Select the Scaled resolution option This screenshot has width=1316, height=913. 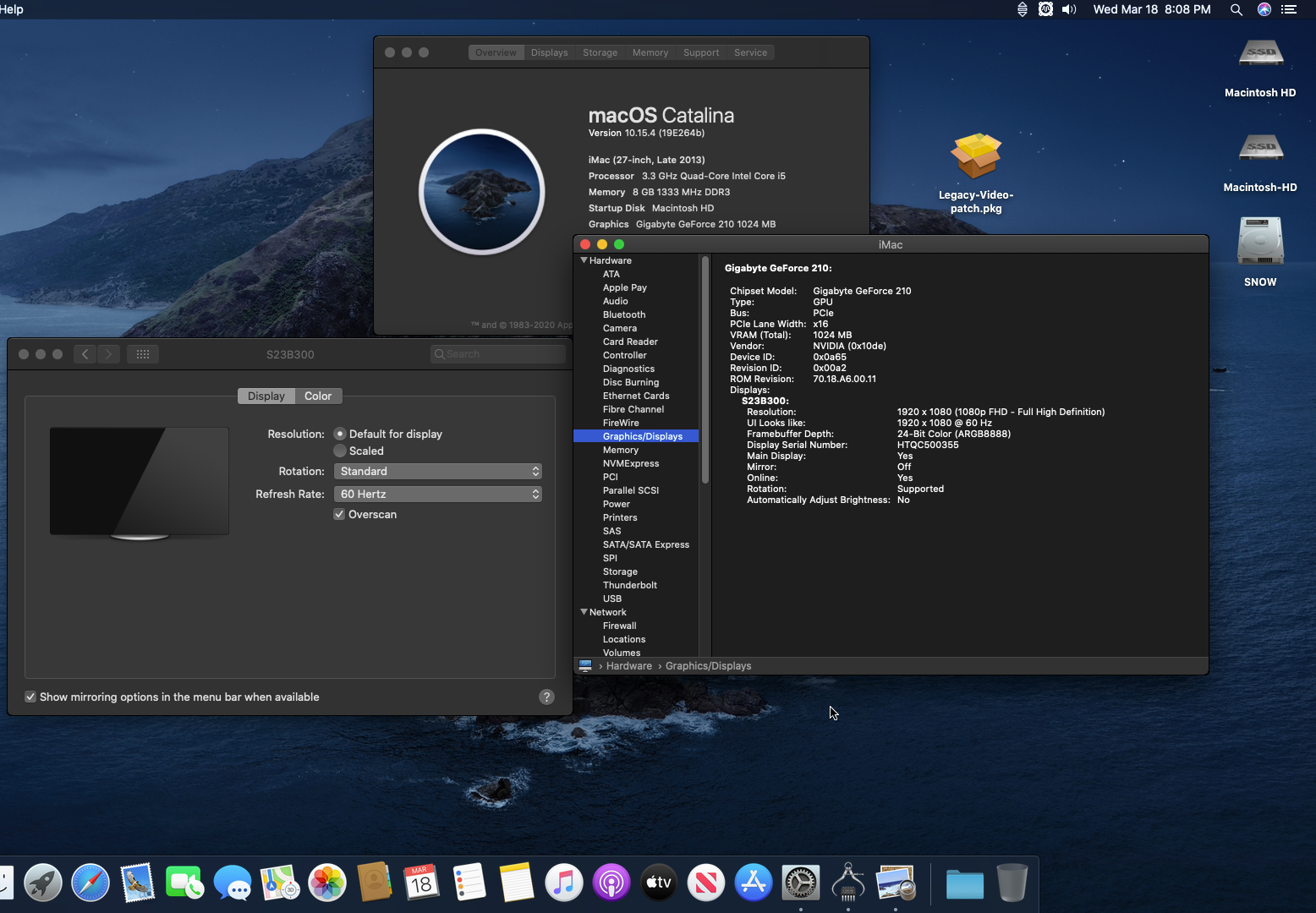340,451
